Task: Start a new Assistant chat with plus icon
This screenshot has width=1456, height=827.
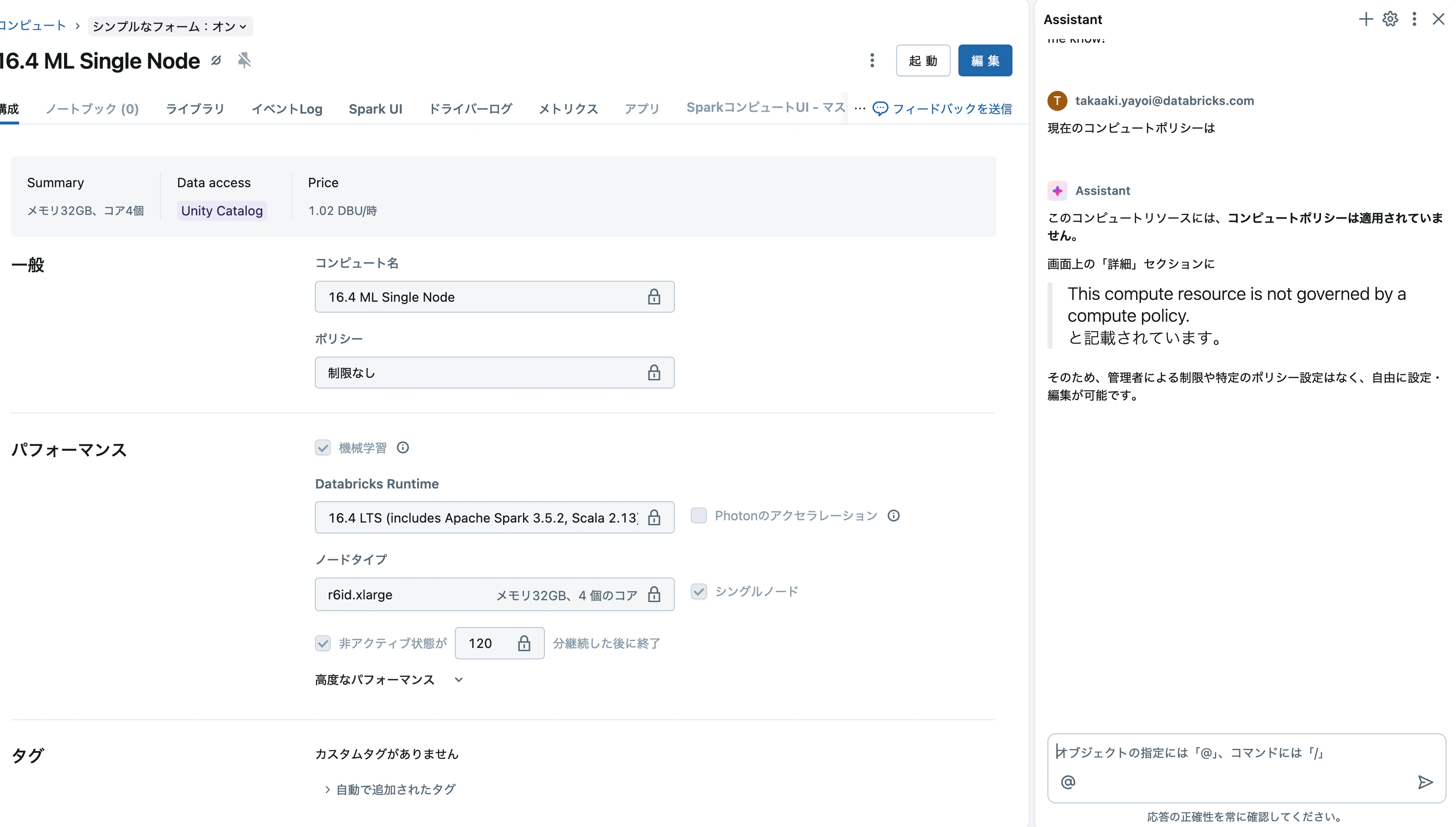Action: tap(1366, 19)
